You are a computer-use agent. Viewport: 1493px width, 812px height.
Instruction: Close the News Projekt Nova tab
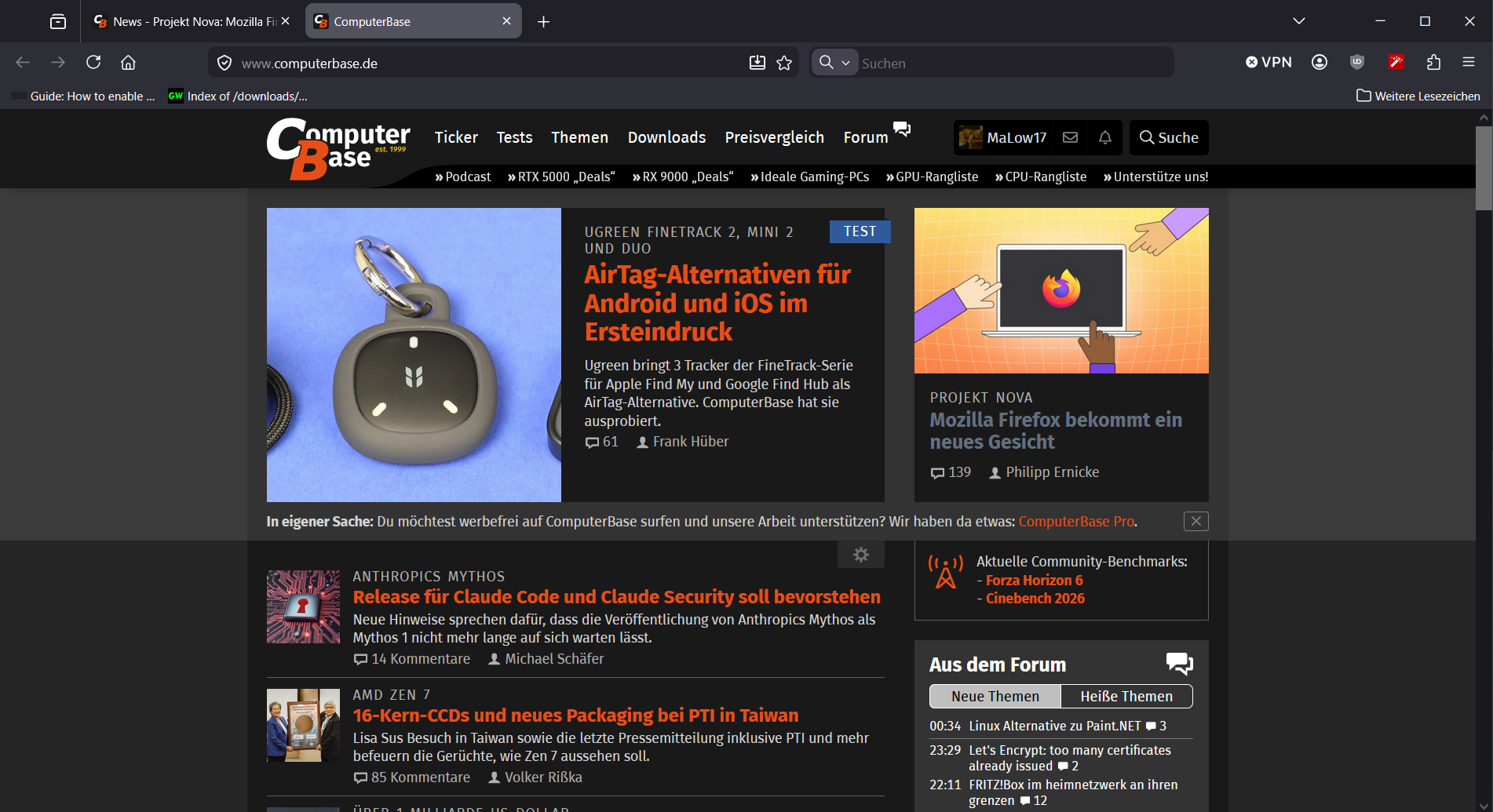tap(285, 21)
